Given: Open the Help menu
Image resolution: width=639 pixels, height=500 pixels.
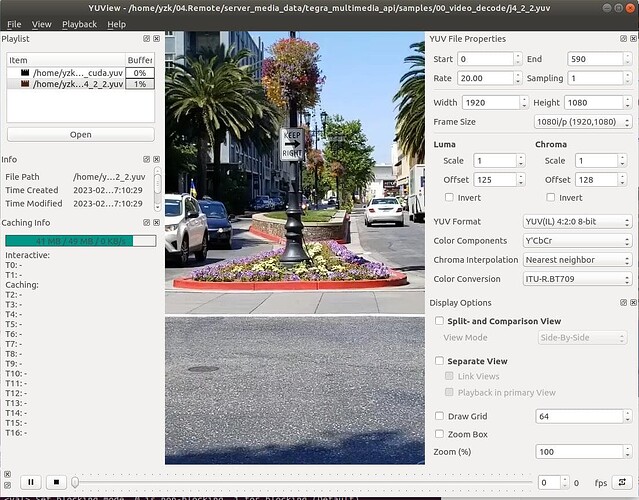Looking at the screenshot, I should coord(117,24).
